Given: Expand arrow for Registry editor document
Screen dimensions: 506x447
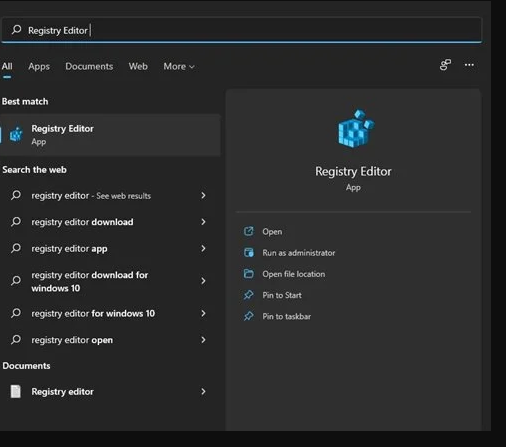Looking at the screenshot, I should coord(203,392).
